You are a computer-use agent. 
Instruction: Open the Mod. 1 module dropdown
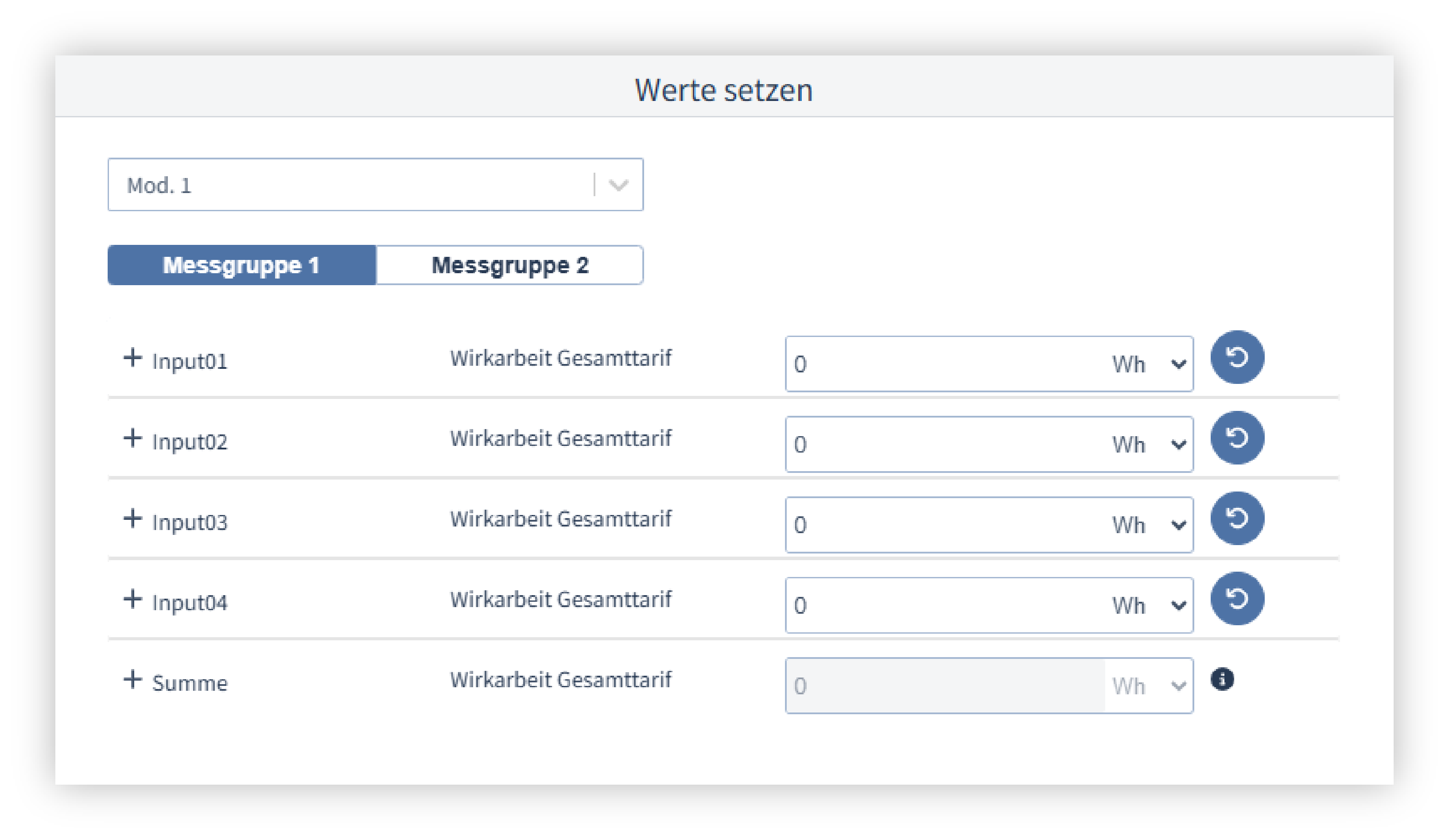pyautogui.click(x=375, y=185)
